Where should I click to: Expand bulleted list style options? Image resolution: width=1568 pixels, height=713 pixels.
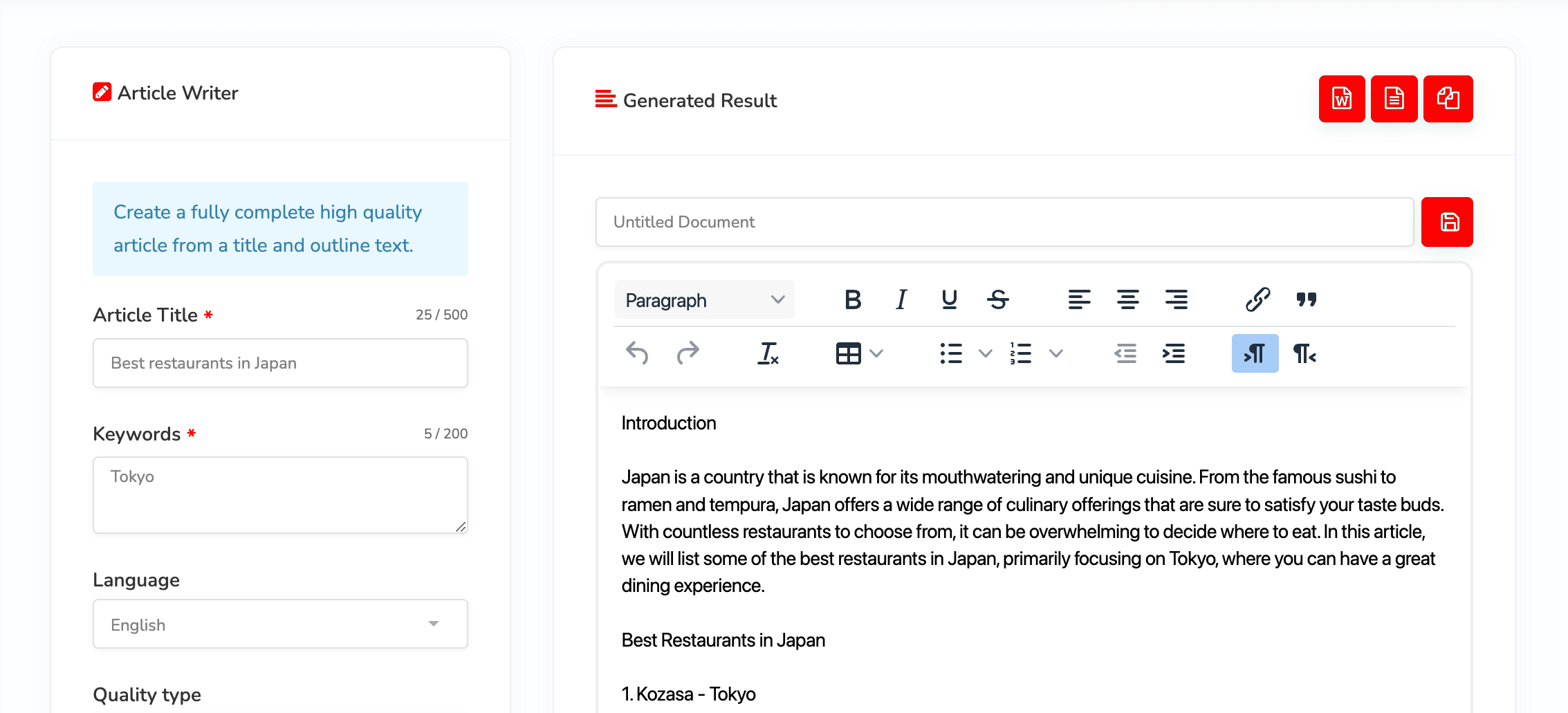click(x=986, y=353)
